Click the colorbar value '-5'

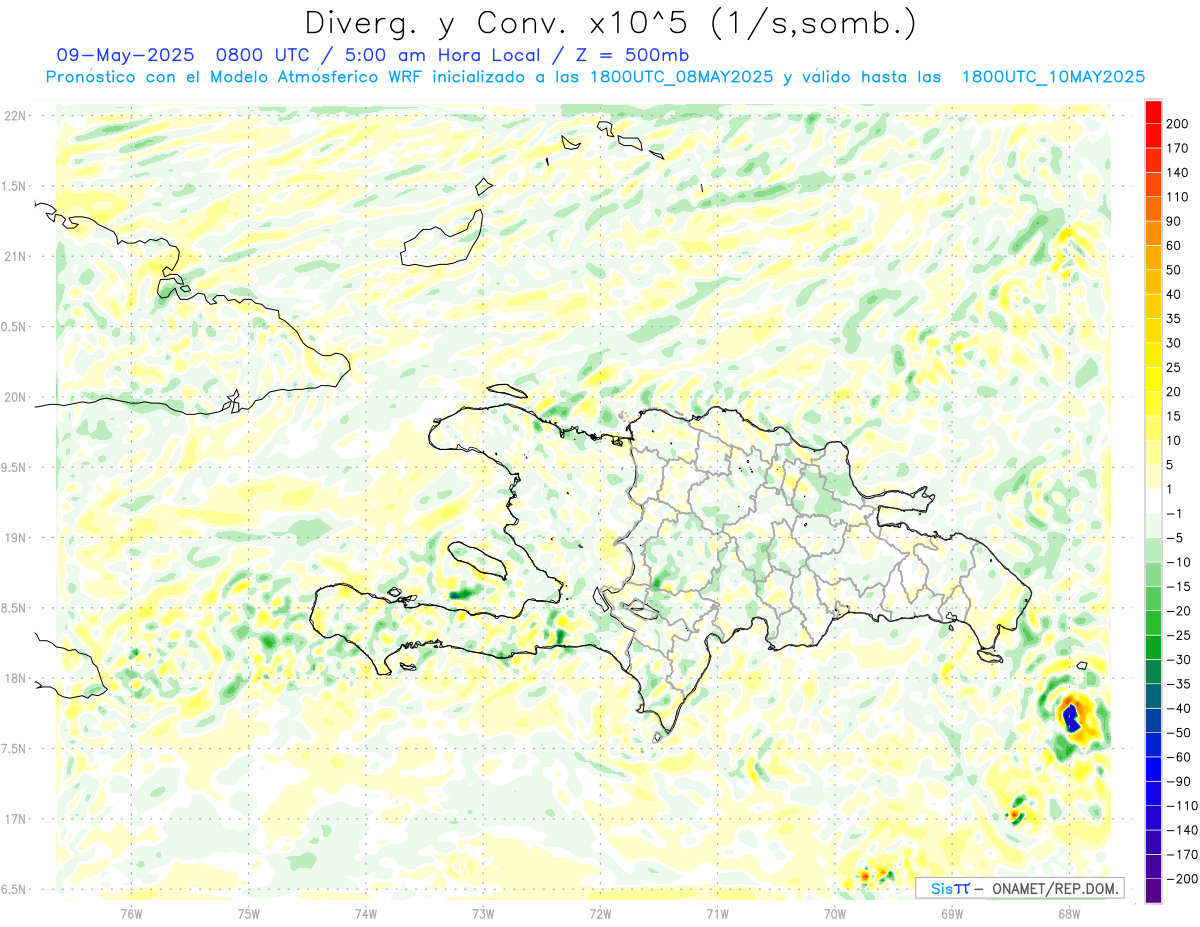click(1175, 538)
